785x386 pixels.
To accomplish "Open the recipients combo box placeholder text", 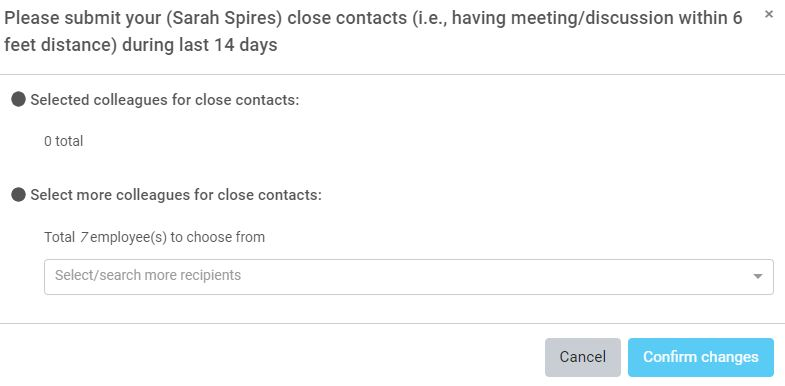I will (x=148, y=275).
